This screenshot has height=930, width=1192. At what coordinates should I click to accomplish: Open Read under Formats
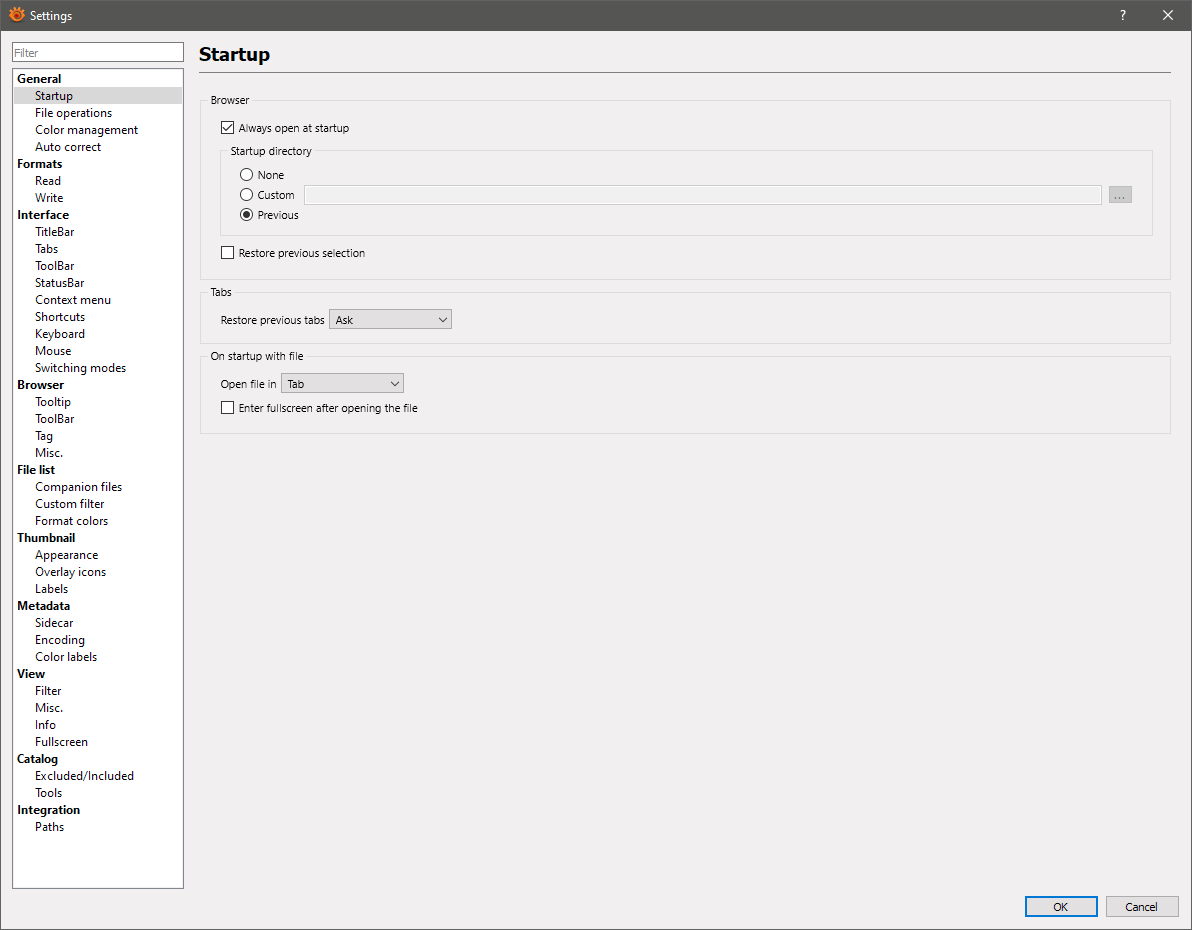pyautogui.click(x=48, y=180)
